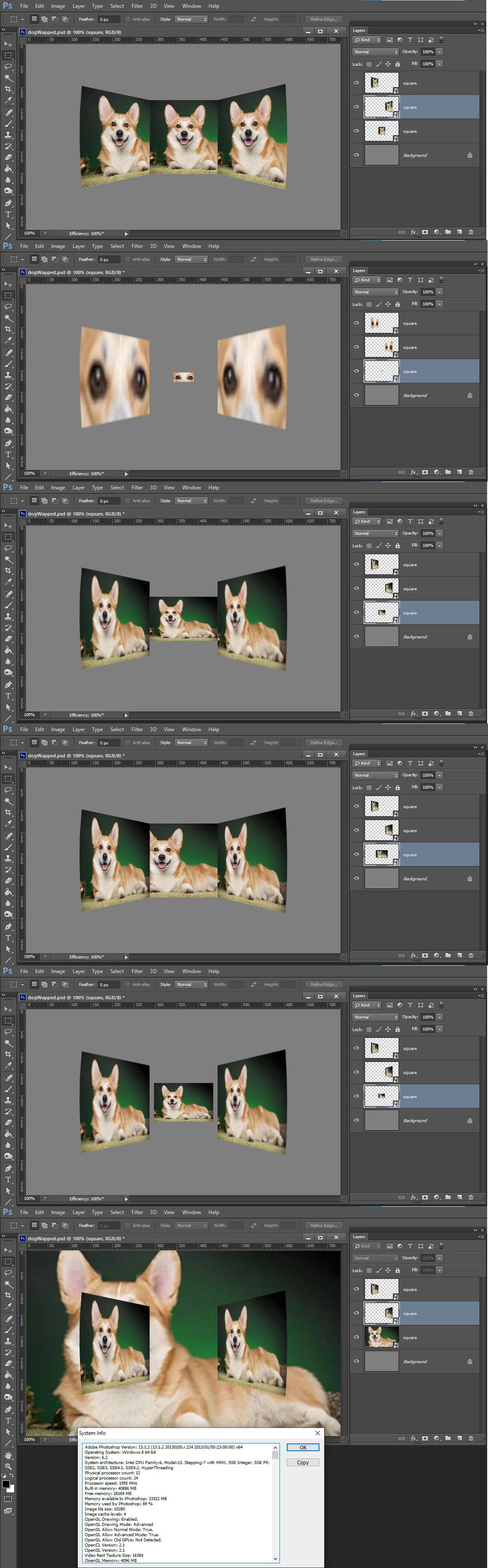Open Window menu in System Info window
Image resolution: width=488 pixels, height=1568 pixels.
(x=191, y=1213)
